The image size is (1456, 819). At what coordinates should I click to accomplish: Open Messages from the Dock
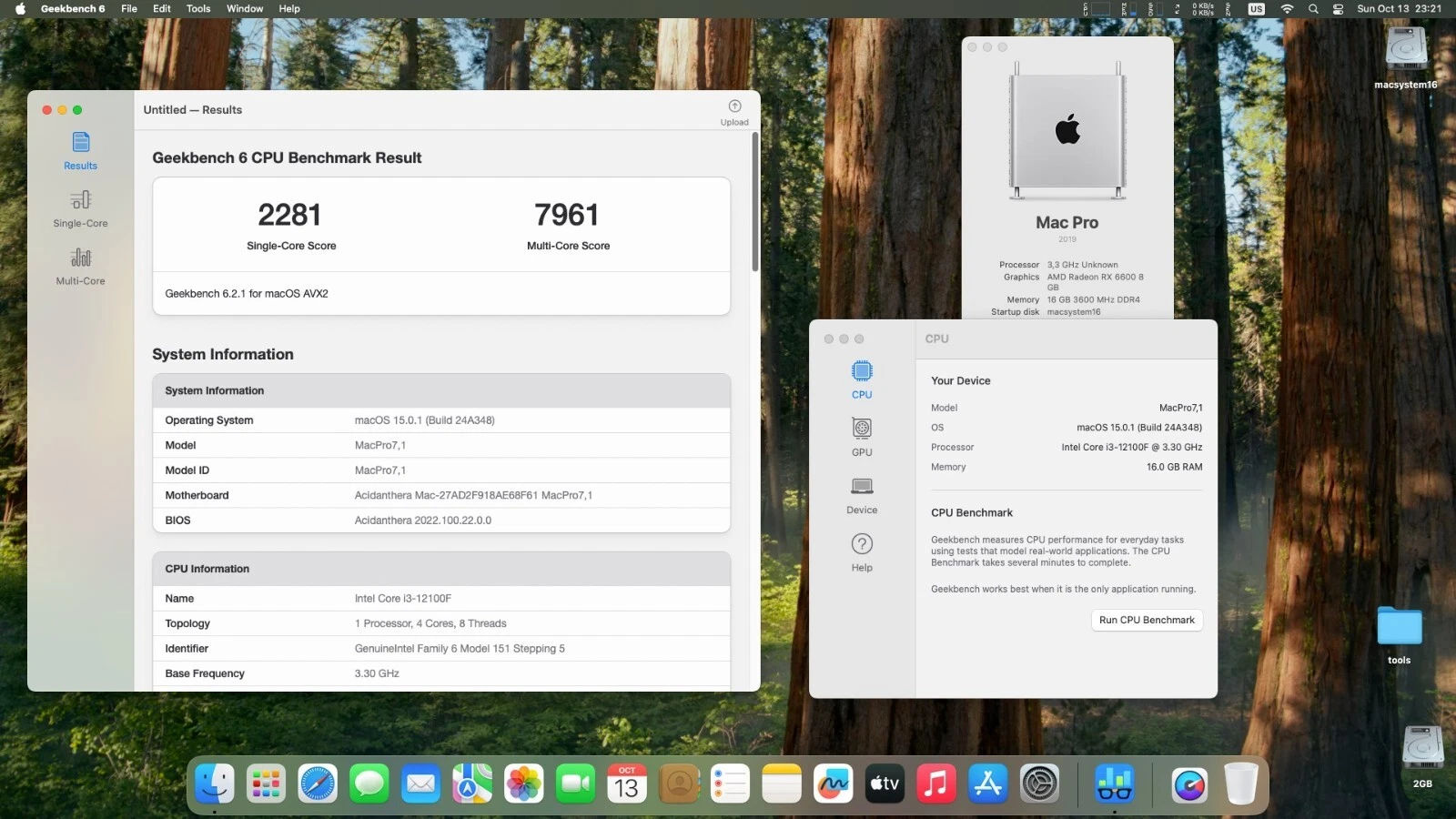(x=369, y=783)
